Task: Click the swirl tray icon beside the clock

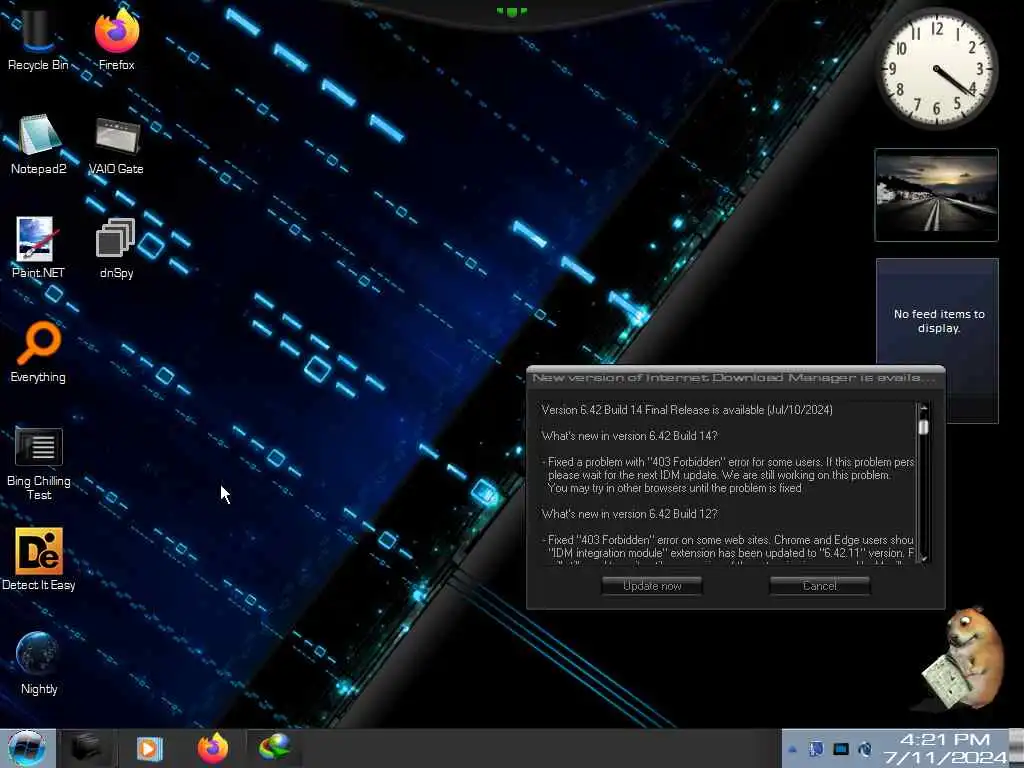Action: pos(865,750)
